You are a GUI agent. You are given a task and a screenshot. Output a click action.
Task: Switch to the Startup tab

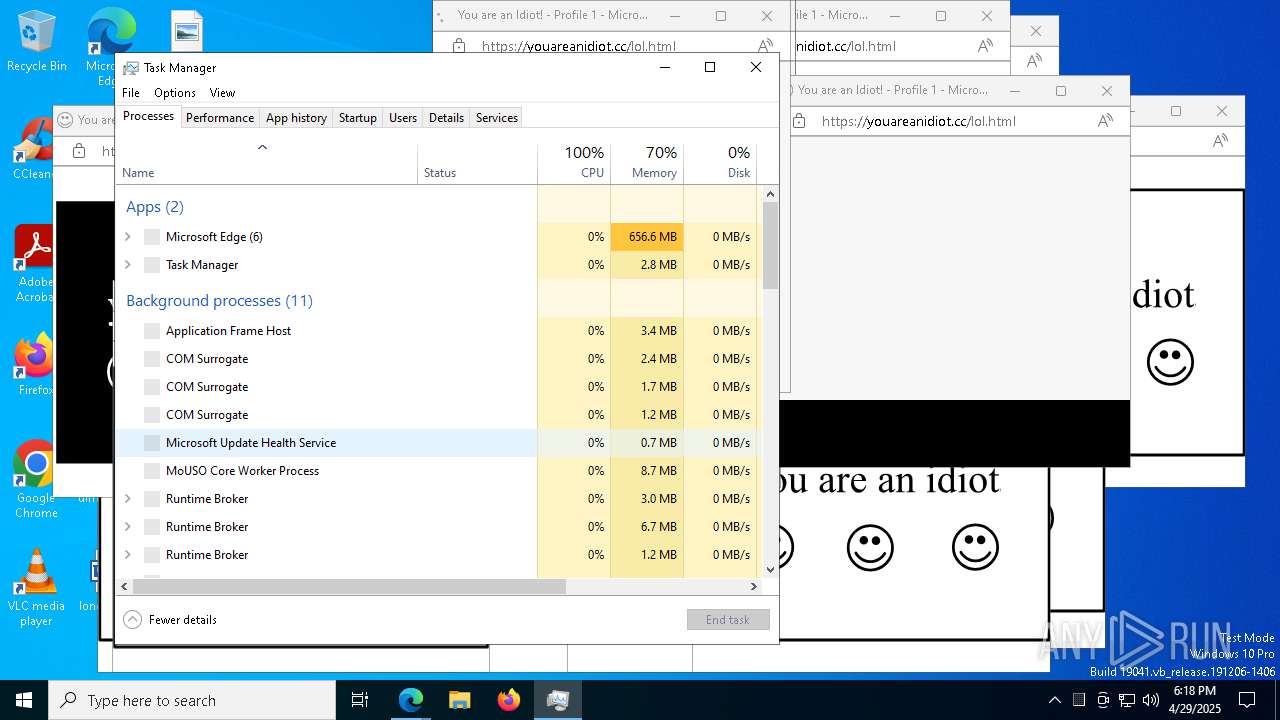[357, 118]
